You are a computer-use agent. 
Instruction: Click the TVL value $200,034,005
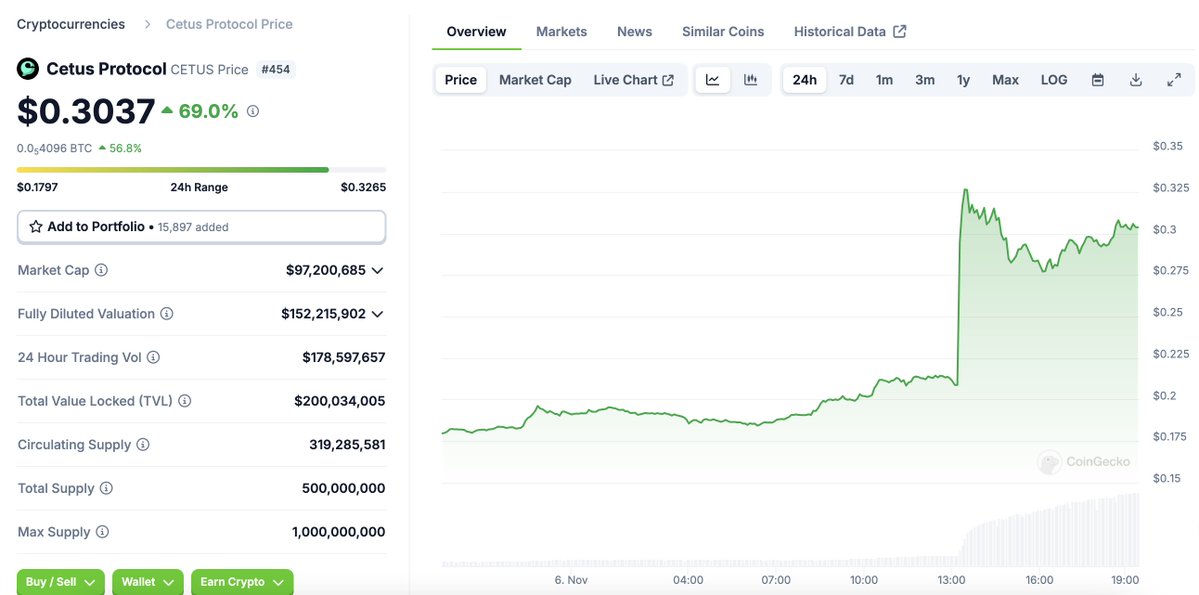click(340, 401)
